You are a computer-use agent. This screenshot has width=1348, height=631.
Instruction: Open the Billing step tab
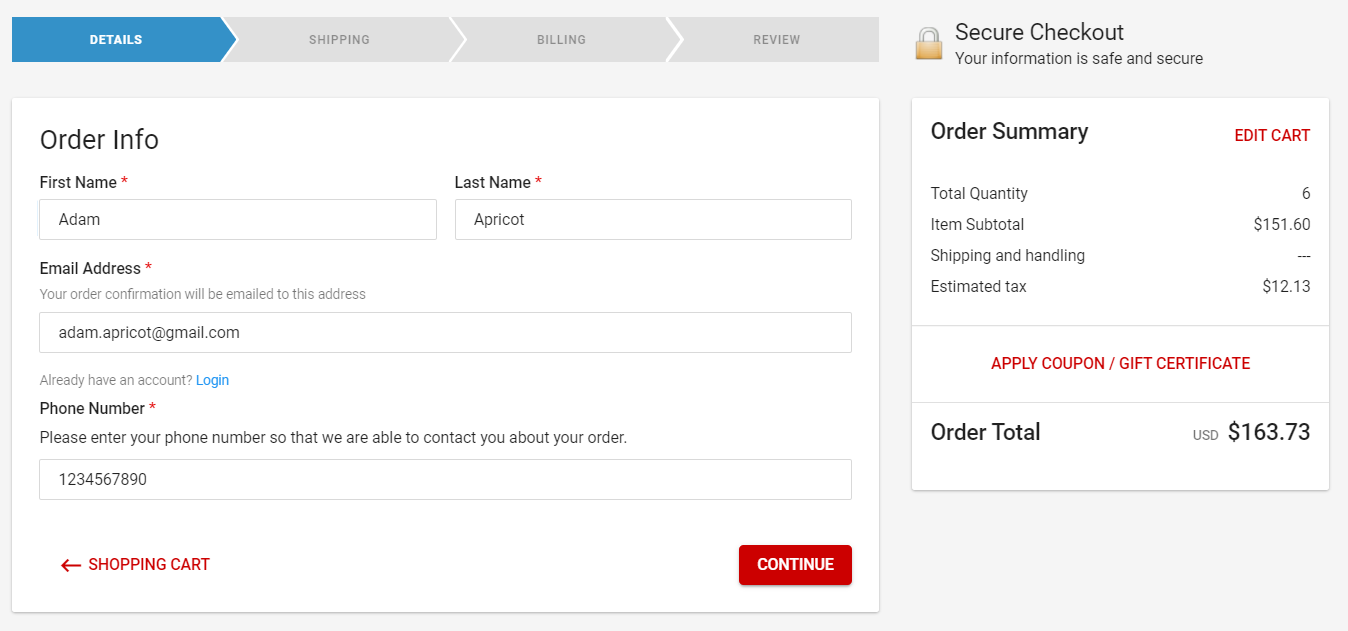[x=561, y=40]
